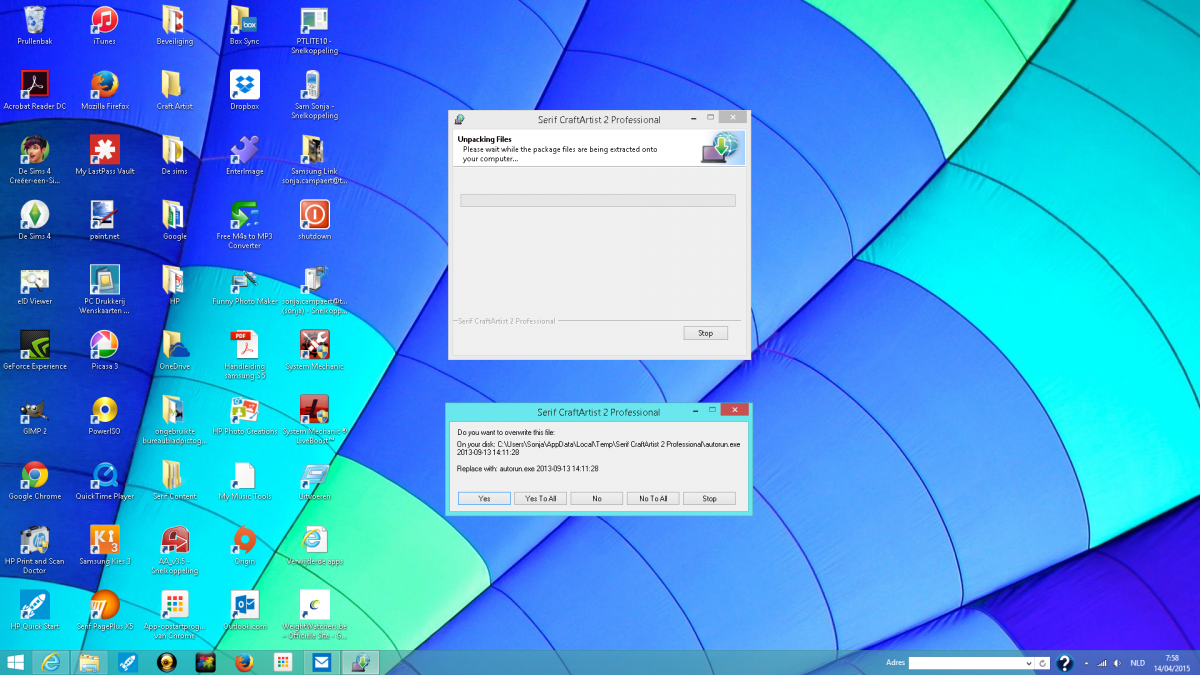
Task: Click Yes in the overwrite dialog
Action: coord(484,498)
